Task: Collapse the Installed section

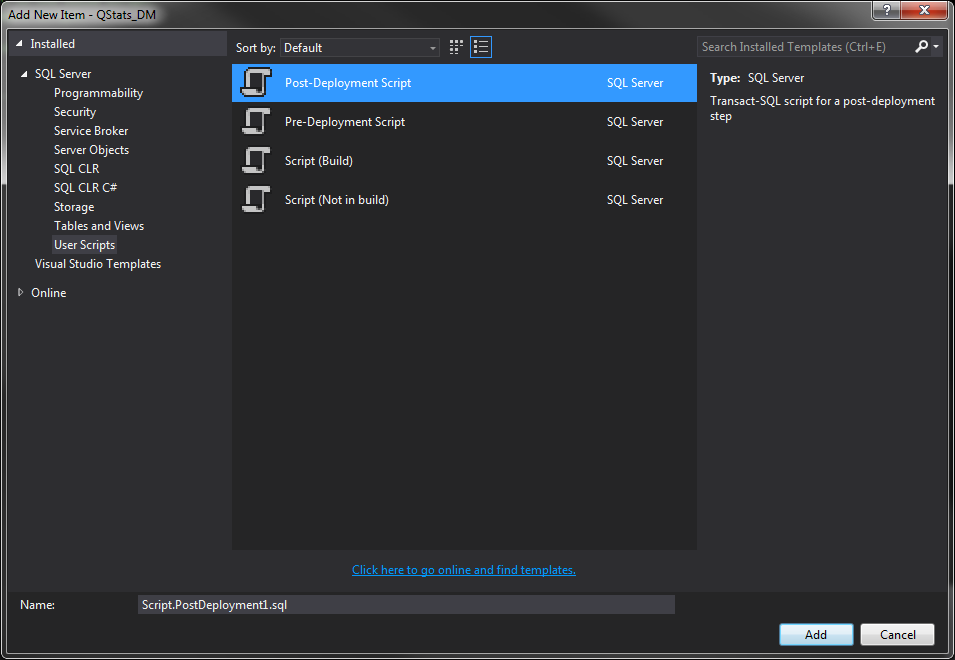Action: pyautogui.click(x=19, y=44)
